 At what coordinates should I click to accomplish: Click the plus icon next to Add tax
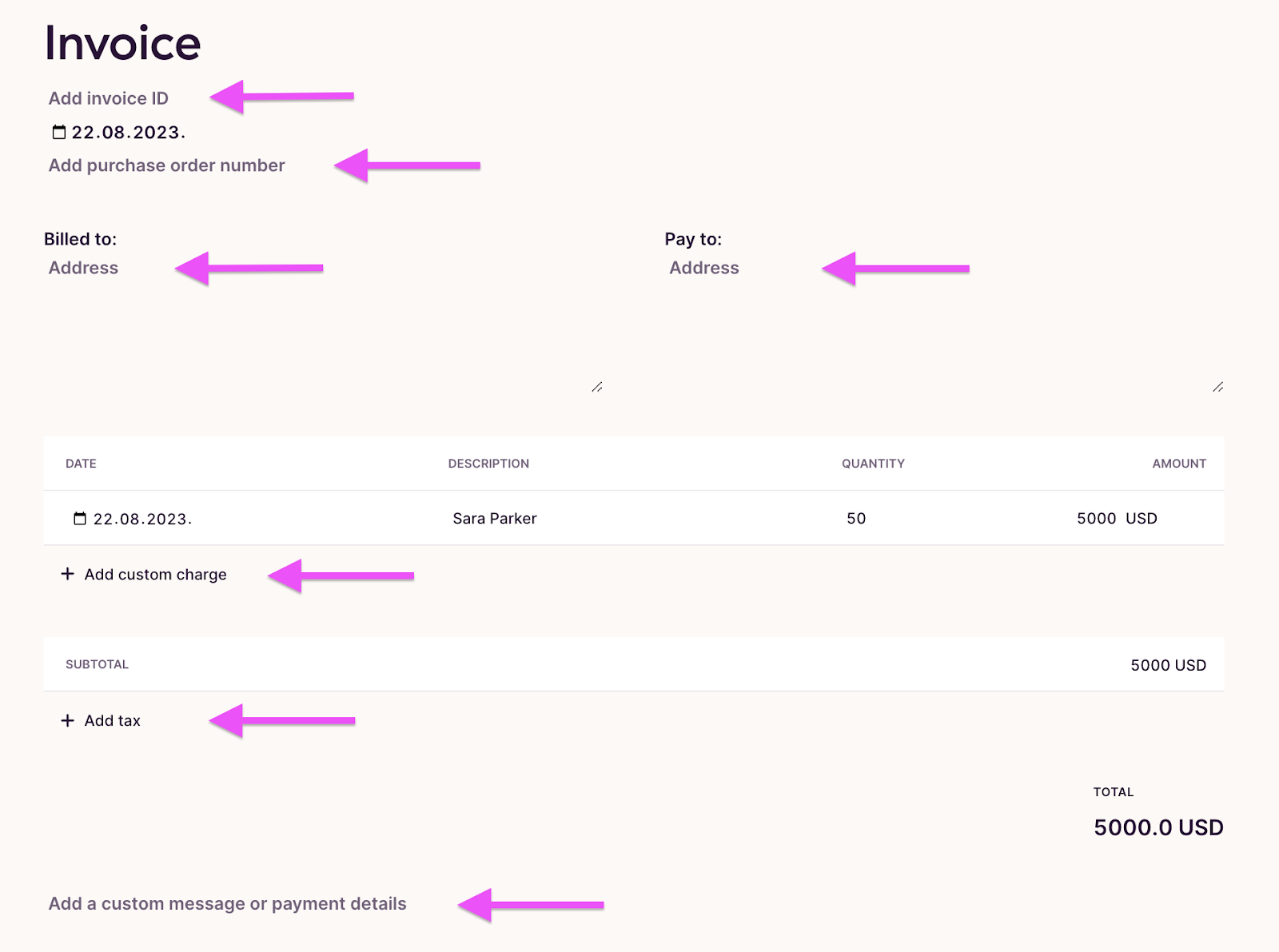tap(67, 720)
